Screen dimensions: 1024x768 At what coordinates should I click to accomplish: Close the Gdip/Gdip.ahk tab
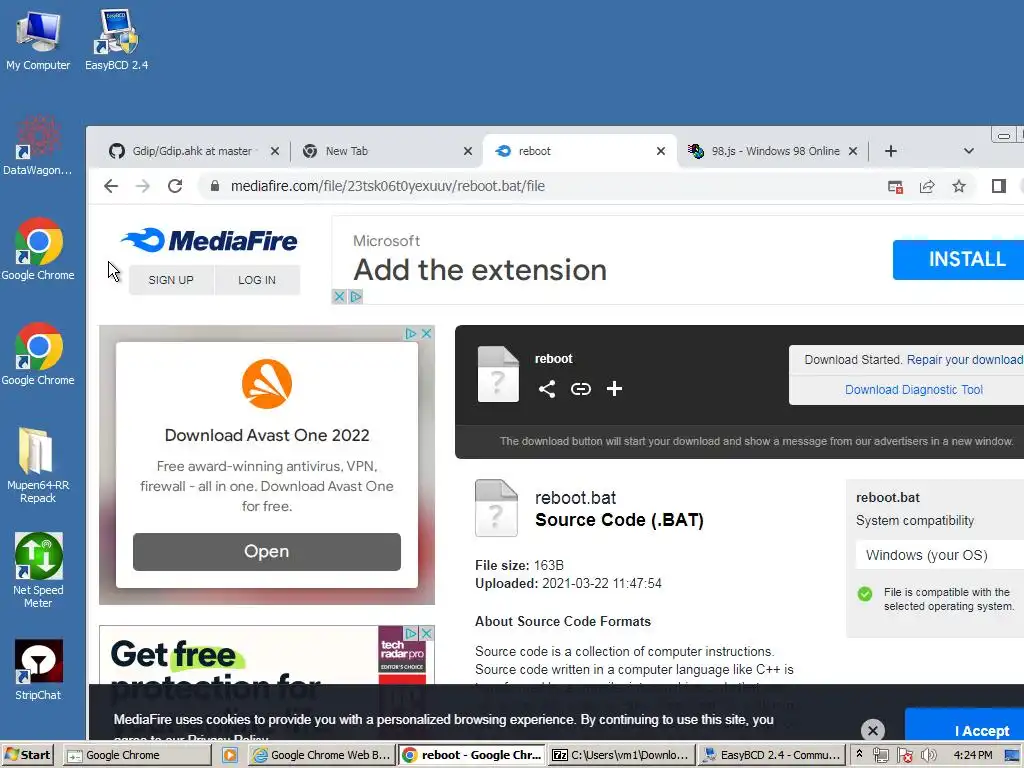tap(275, 151)
